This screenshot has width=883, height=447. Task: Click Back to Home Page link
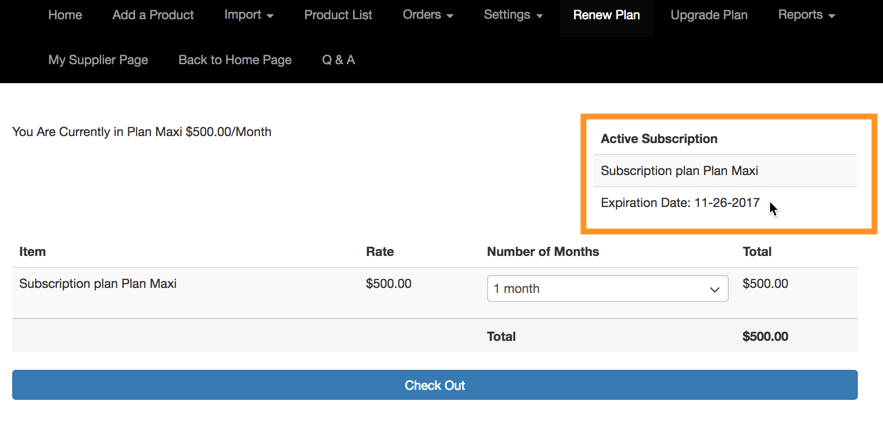coord(235,60)
